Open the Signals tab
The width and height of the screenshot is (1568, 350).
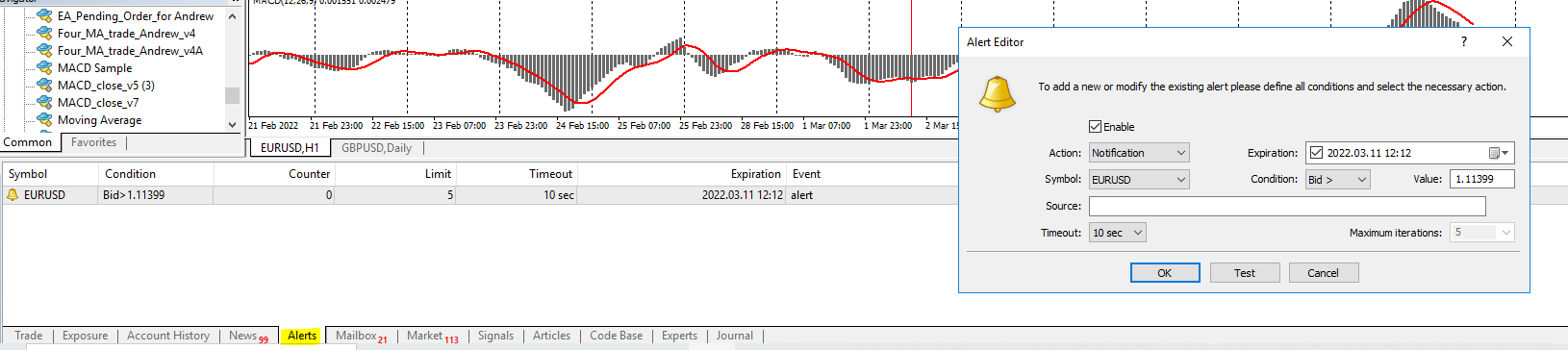click(495, 336)
